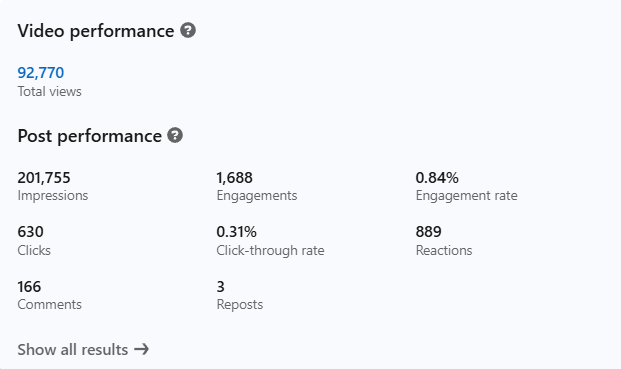Click the Reposts label

pos(240,304)
